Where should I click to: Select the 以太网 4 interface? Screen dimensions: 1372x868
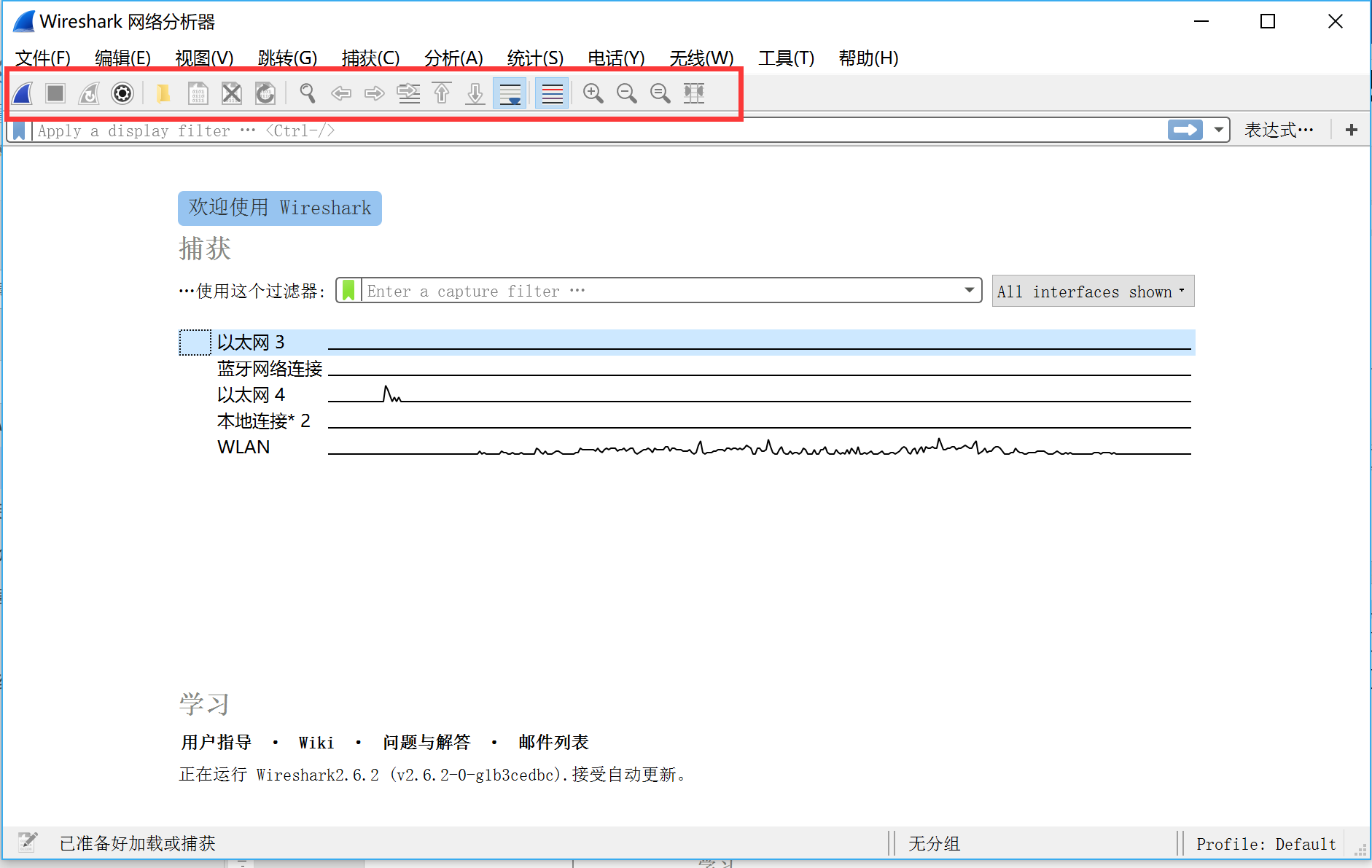click(687, 395)
